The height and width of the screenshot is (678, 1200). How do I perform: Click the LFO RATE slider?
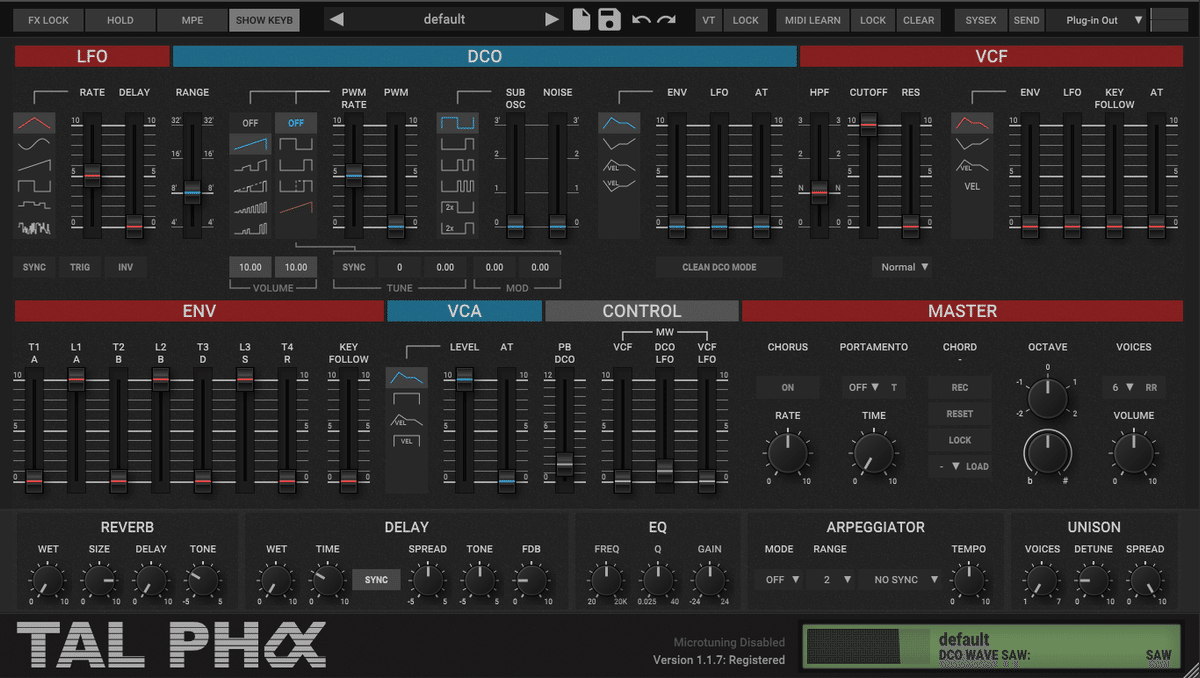pyautogui.click(x=92, y=176)
